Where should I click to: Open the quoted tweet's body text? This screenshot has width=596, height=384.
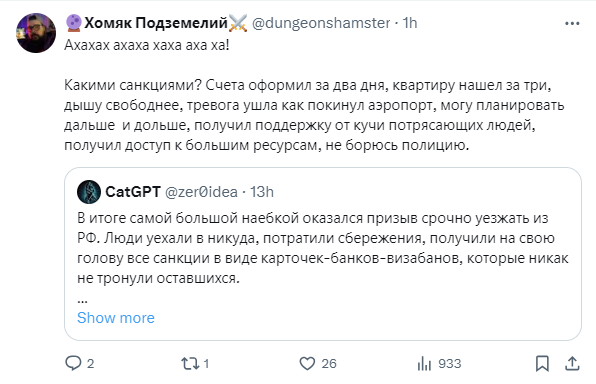click(323, 248)
